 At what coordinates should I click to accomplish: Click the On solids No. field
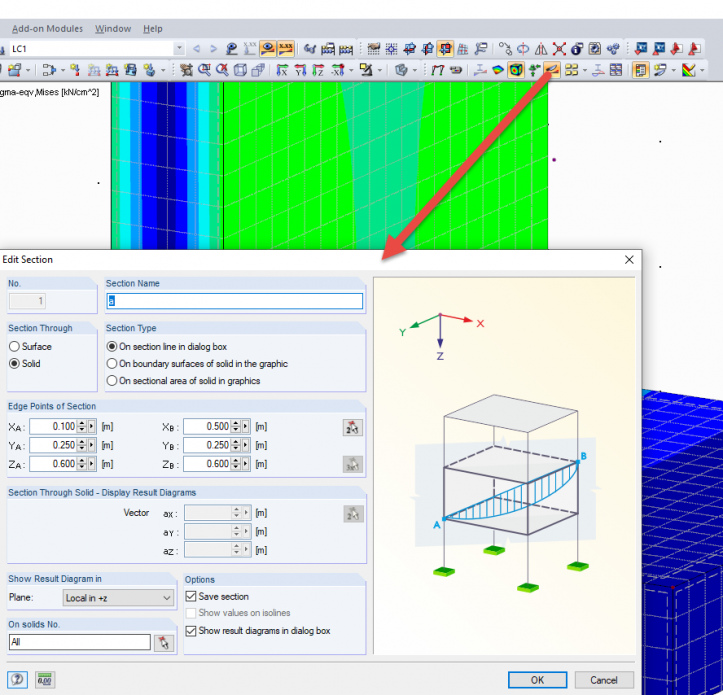[79, 642]
